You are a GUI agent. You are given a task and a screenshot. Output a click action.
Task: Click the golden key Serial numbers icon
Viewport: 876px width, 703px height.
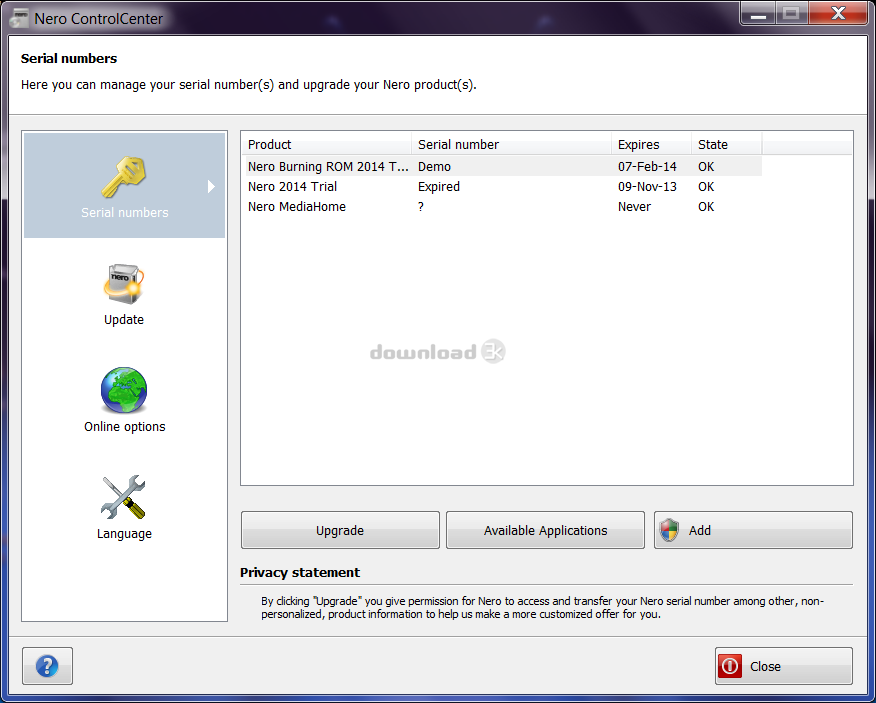pos(124,176)
